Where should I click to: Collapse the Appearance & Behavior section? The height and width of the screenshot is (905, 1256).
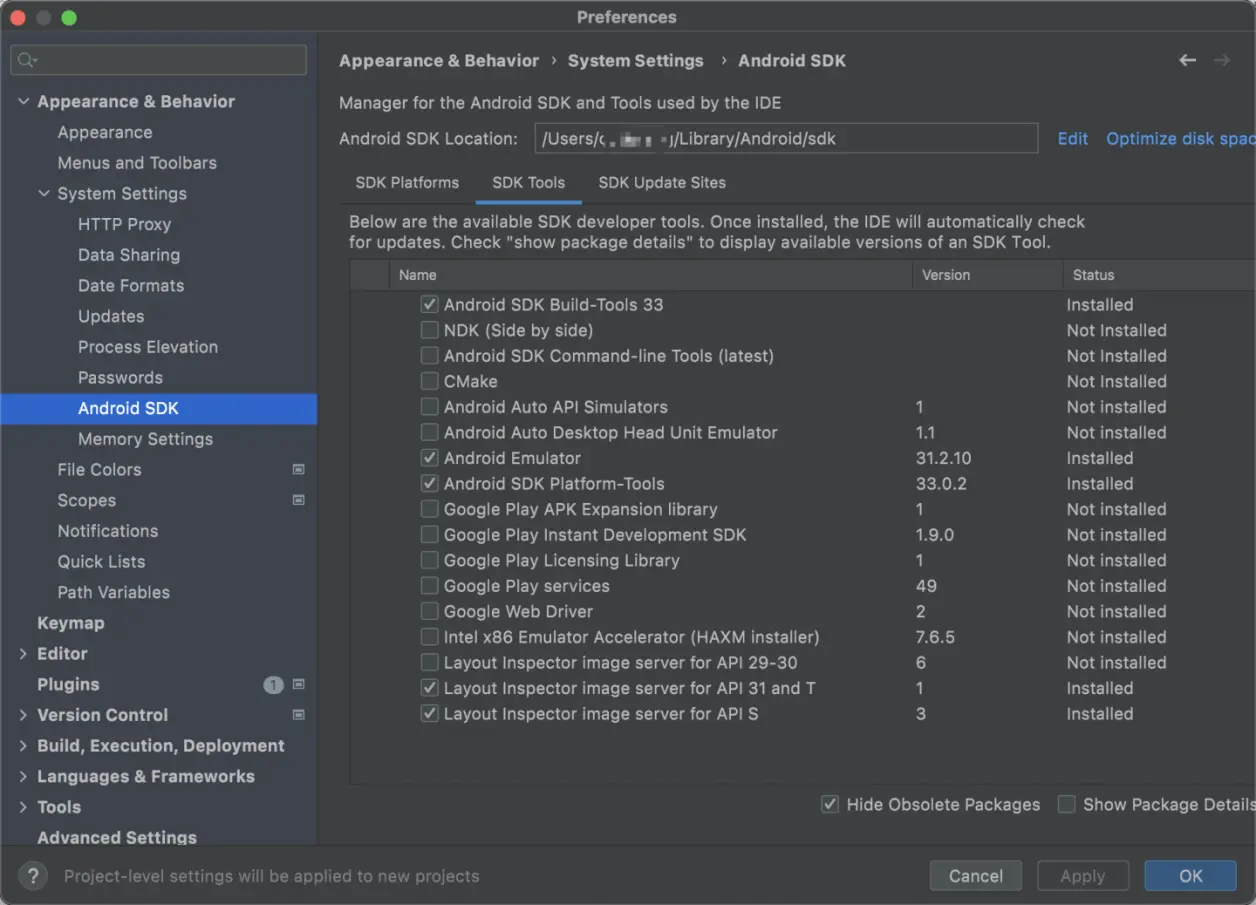click(x=23, y=101)
